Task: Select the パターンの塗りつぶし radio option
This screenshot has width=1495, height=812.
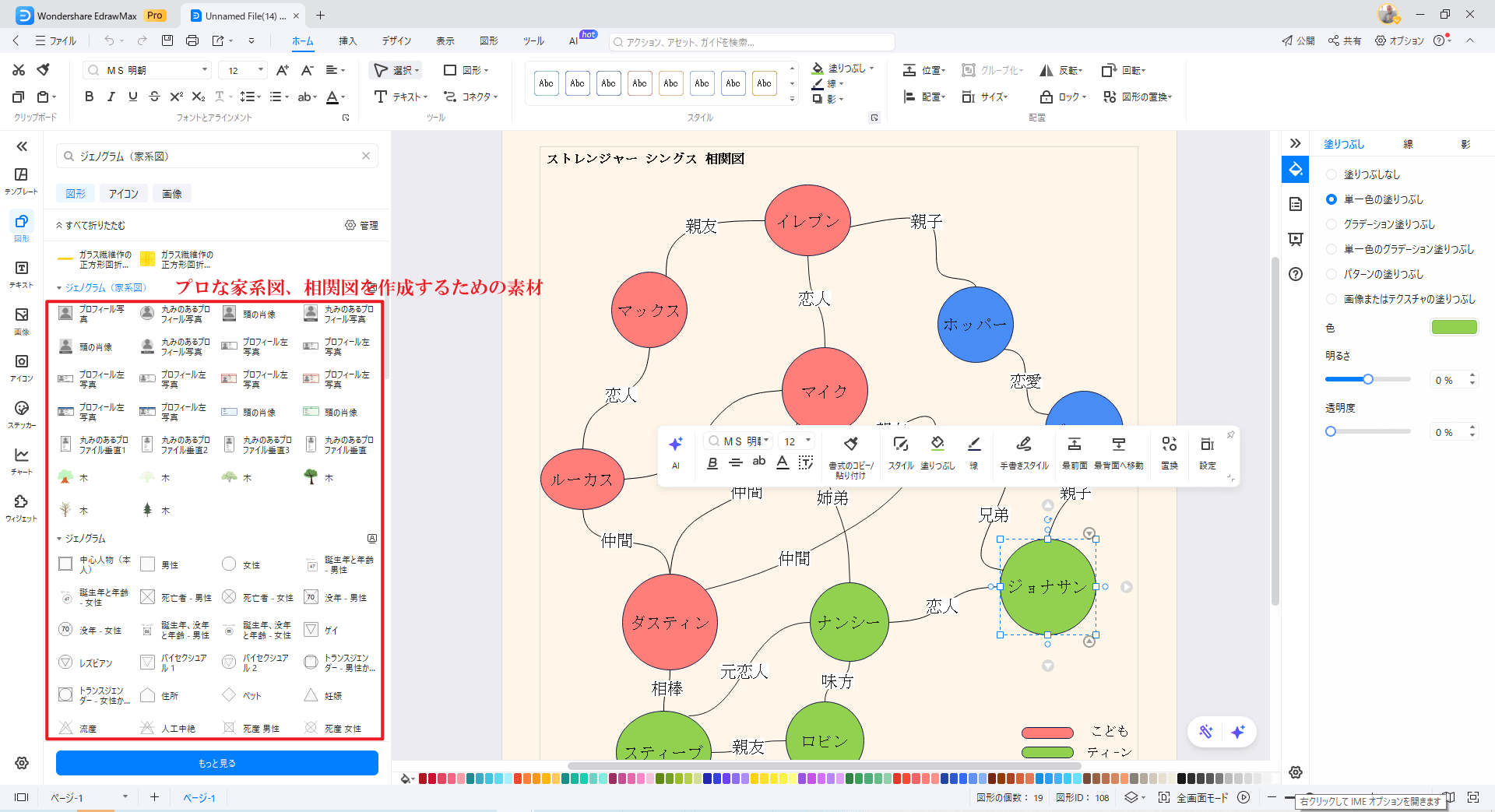Action: point(1331,274)
